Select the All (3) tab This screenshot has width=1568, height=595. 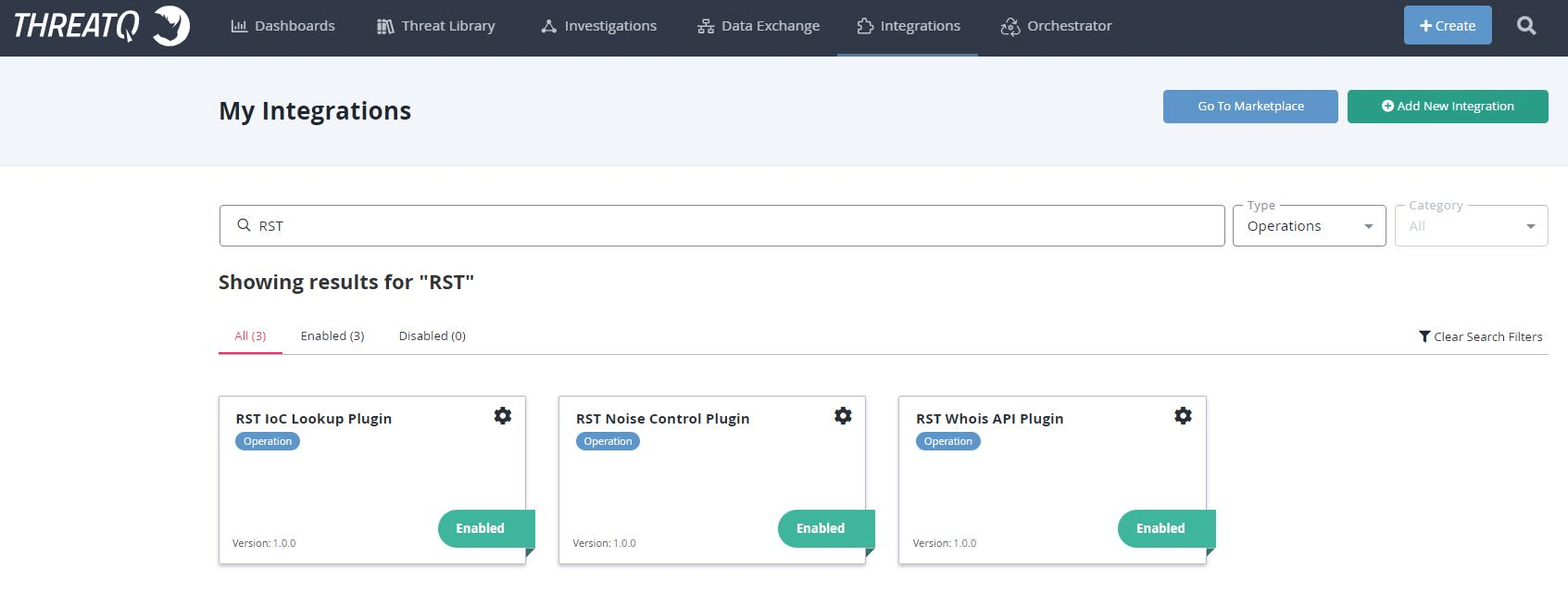250,336
